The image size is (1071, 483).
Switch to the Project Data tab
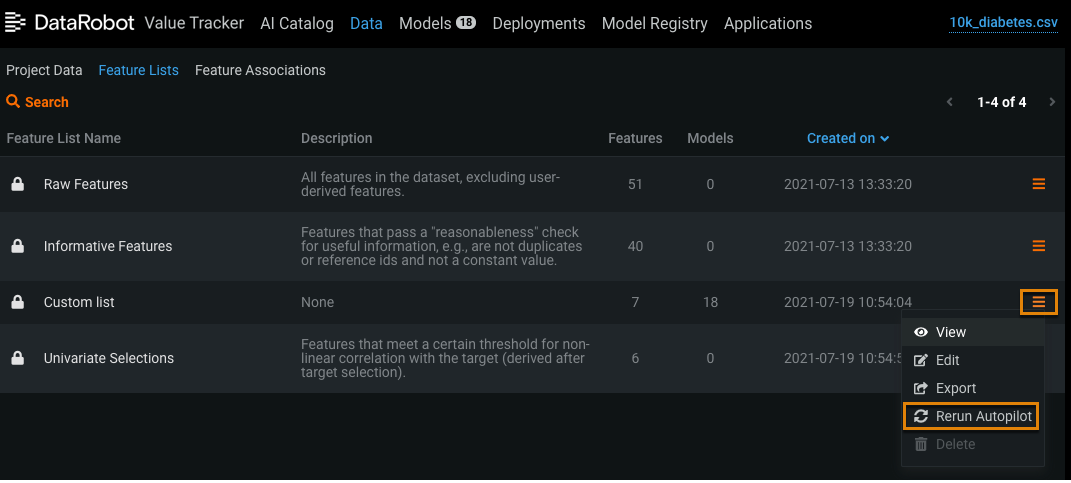coord(44,70)
